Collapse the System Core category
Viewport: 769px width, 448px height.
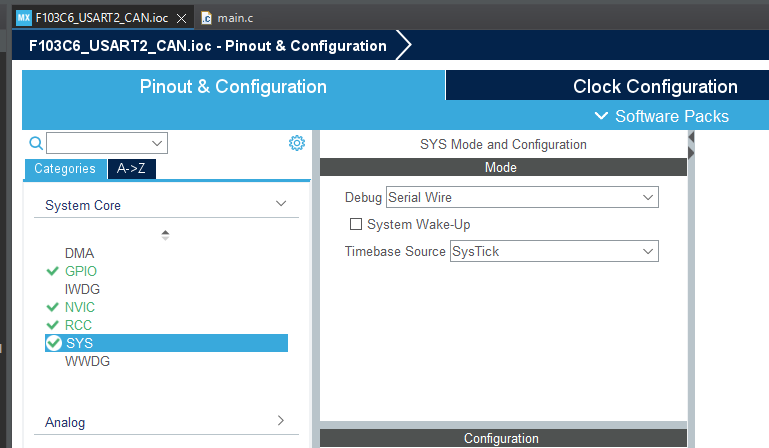click(x=281, y=205)
